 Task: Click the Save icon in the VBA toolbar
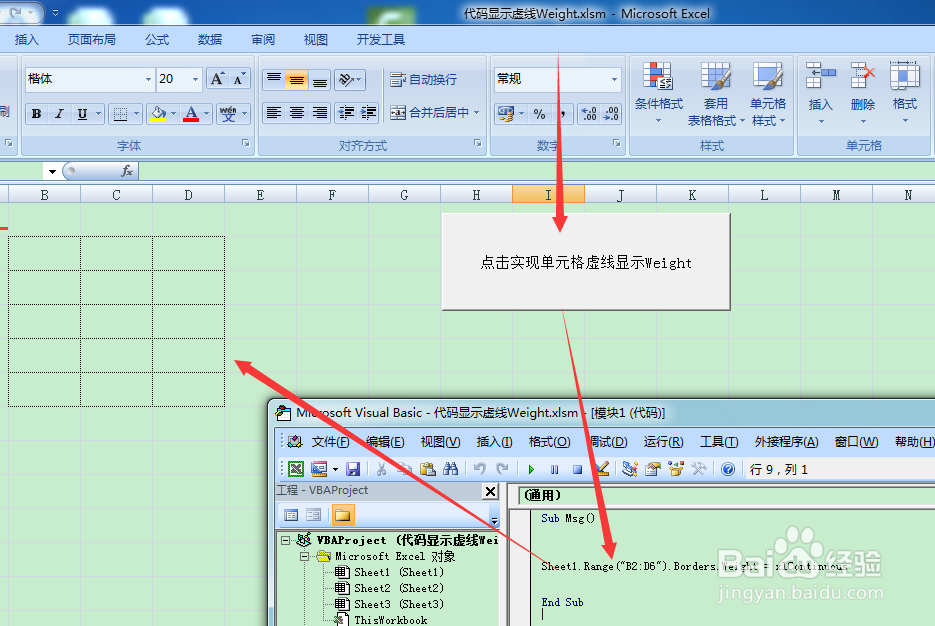pyautogui.click(x=353, y=468)
